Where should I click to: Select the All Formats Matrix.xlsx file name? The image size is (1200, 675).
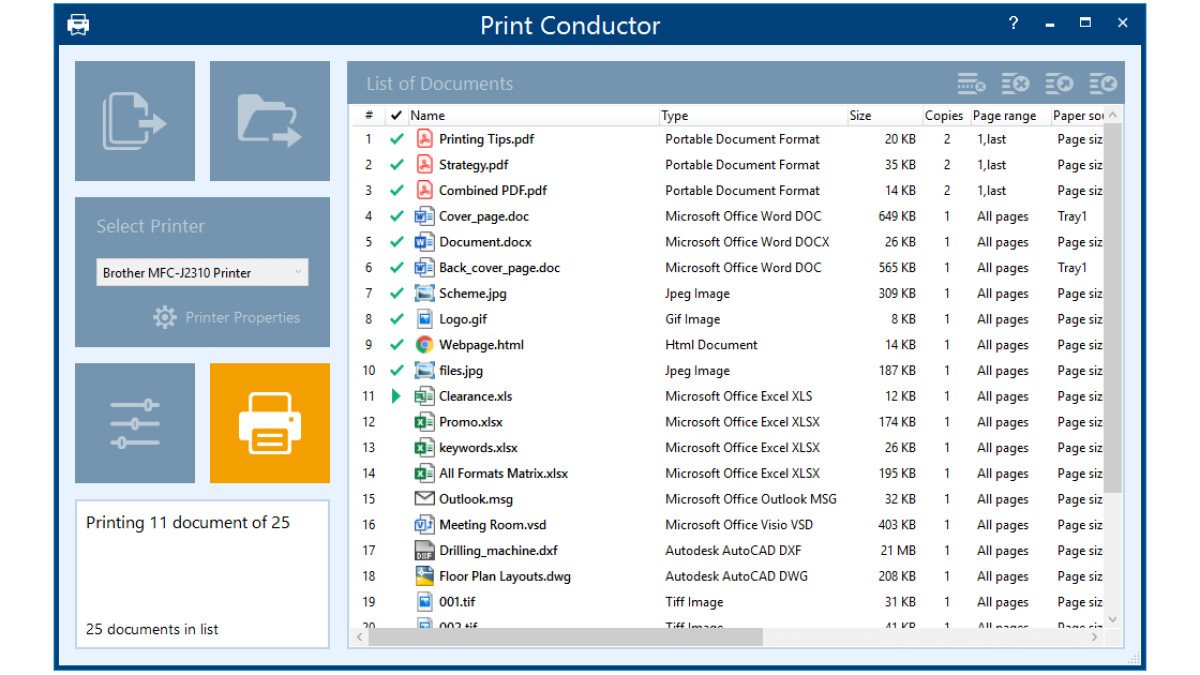[x=503, y=474]
